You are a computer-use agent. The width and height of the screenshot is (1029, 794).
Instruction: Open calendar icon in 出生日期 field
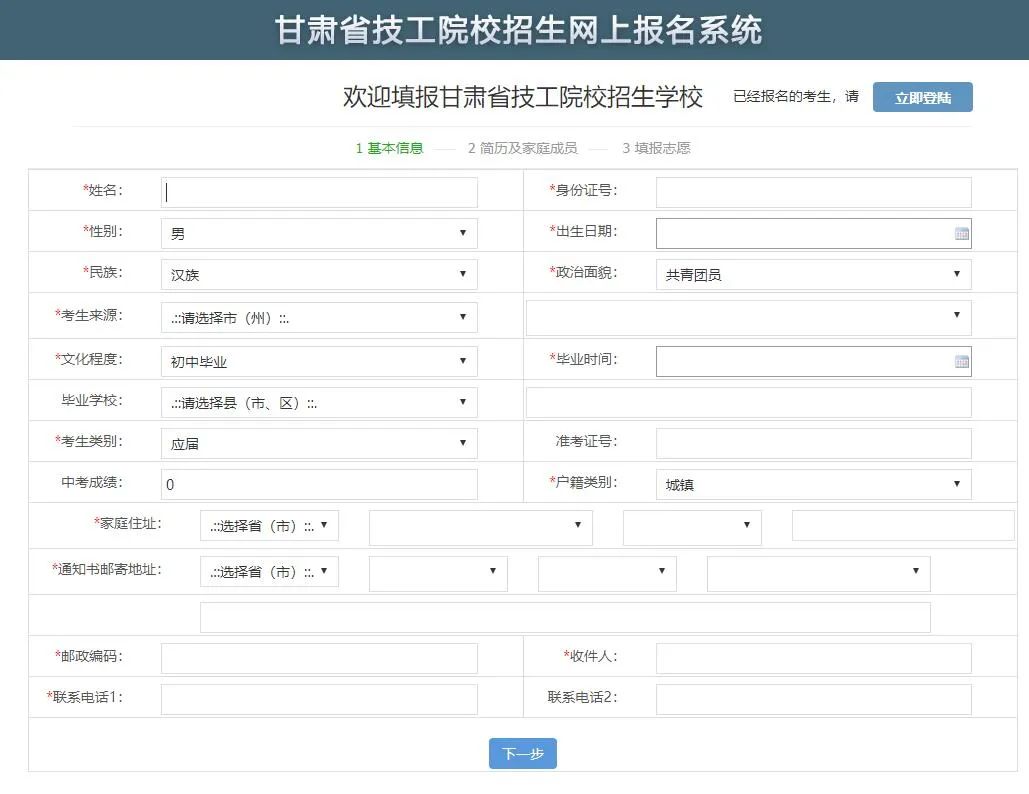[x=961, y=234]
